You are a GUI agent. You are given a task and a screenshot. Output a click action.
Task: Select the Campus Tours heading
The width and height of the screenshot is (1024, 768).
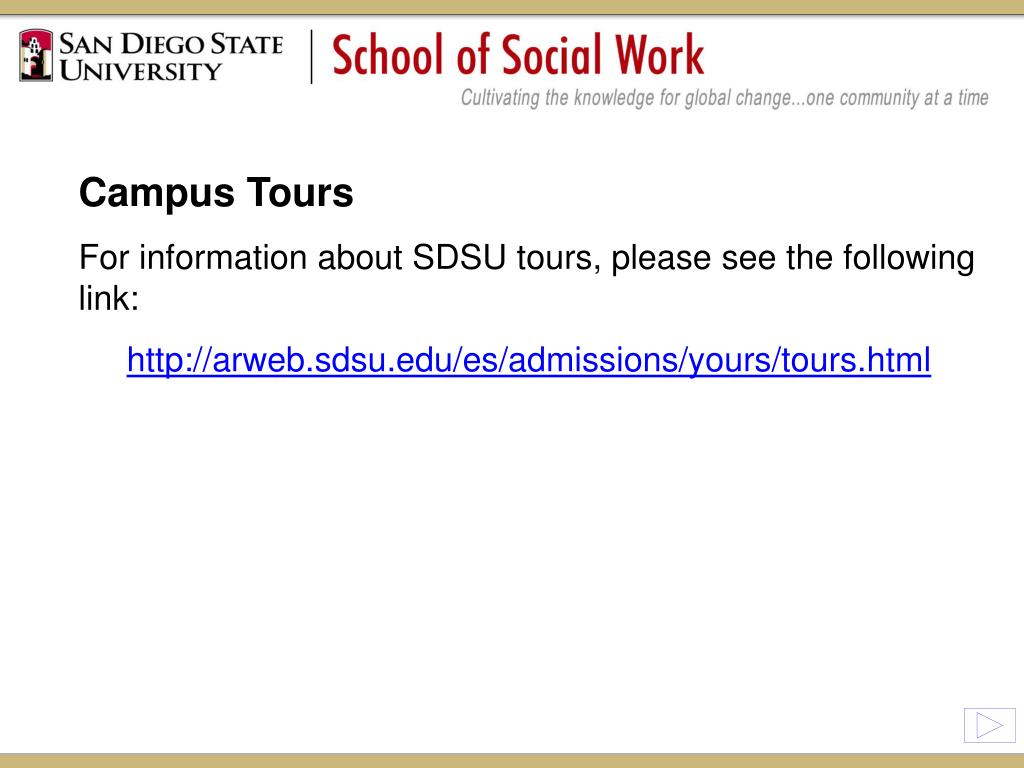click(x=216, y=193)
